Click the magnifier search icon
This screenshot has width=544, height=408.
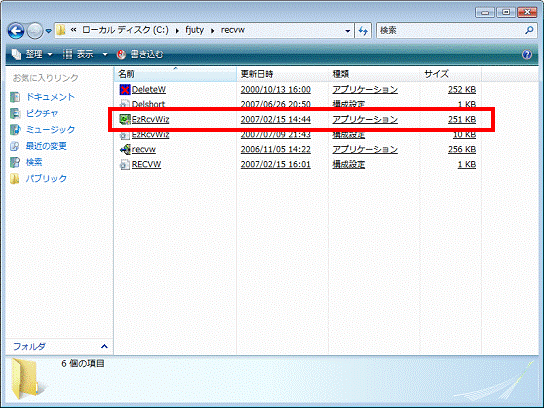(529, 31)
